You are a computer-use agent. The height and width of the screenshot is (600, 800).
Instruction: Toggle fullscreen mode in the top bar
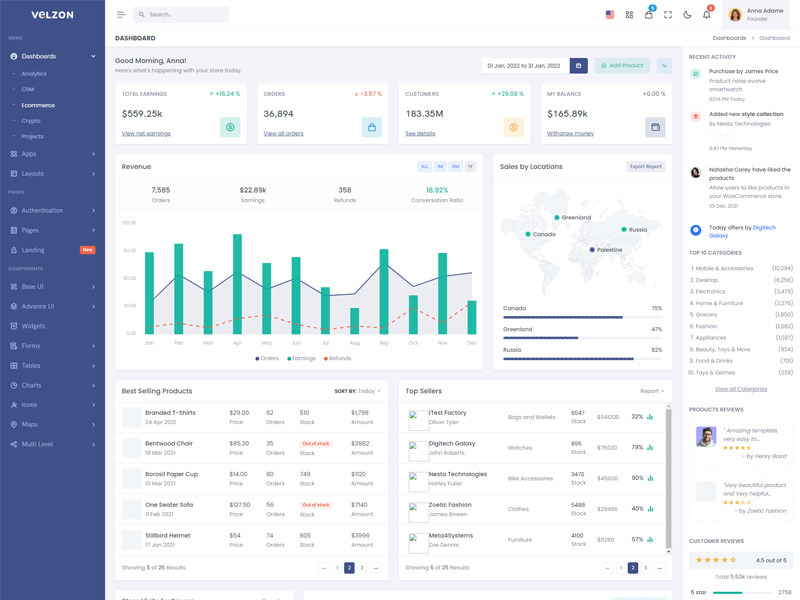coord(668,15)
